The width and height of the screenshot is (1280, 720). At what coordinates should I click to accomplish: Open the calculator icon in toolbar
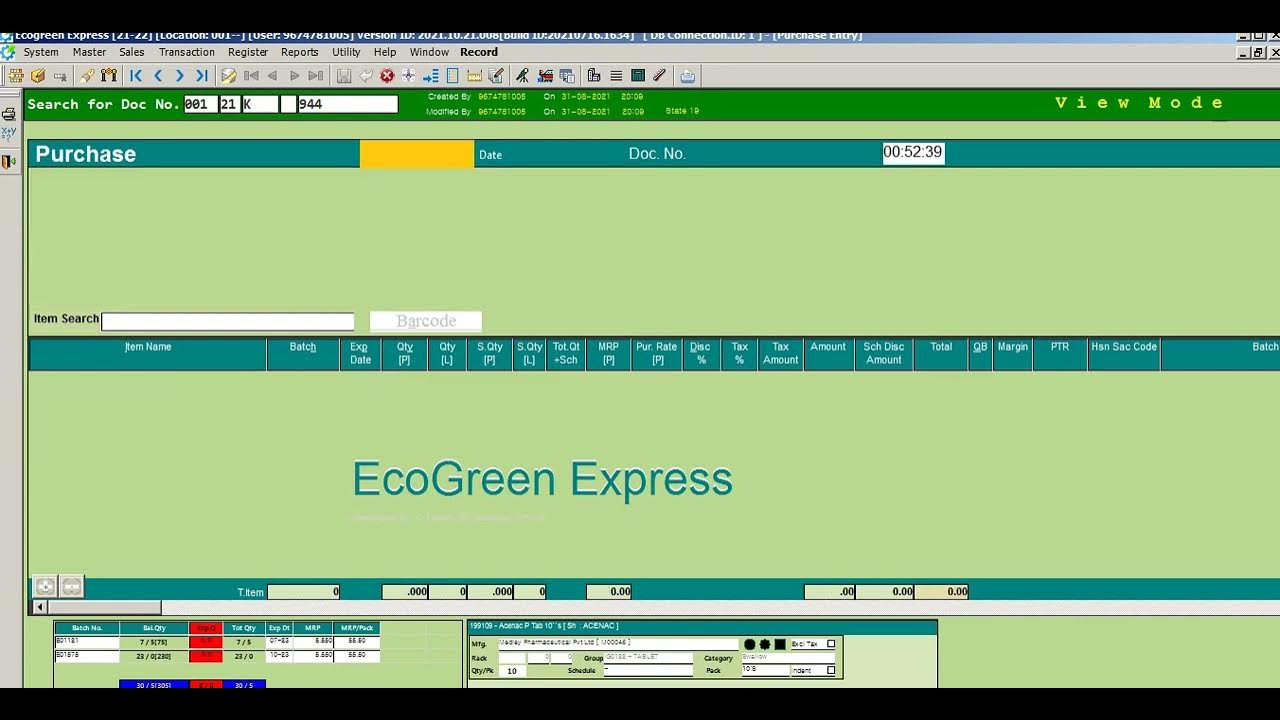pyautogui.click(x=638, y=76)
